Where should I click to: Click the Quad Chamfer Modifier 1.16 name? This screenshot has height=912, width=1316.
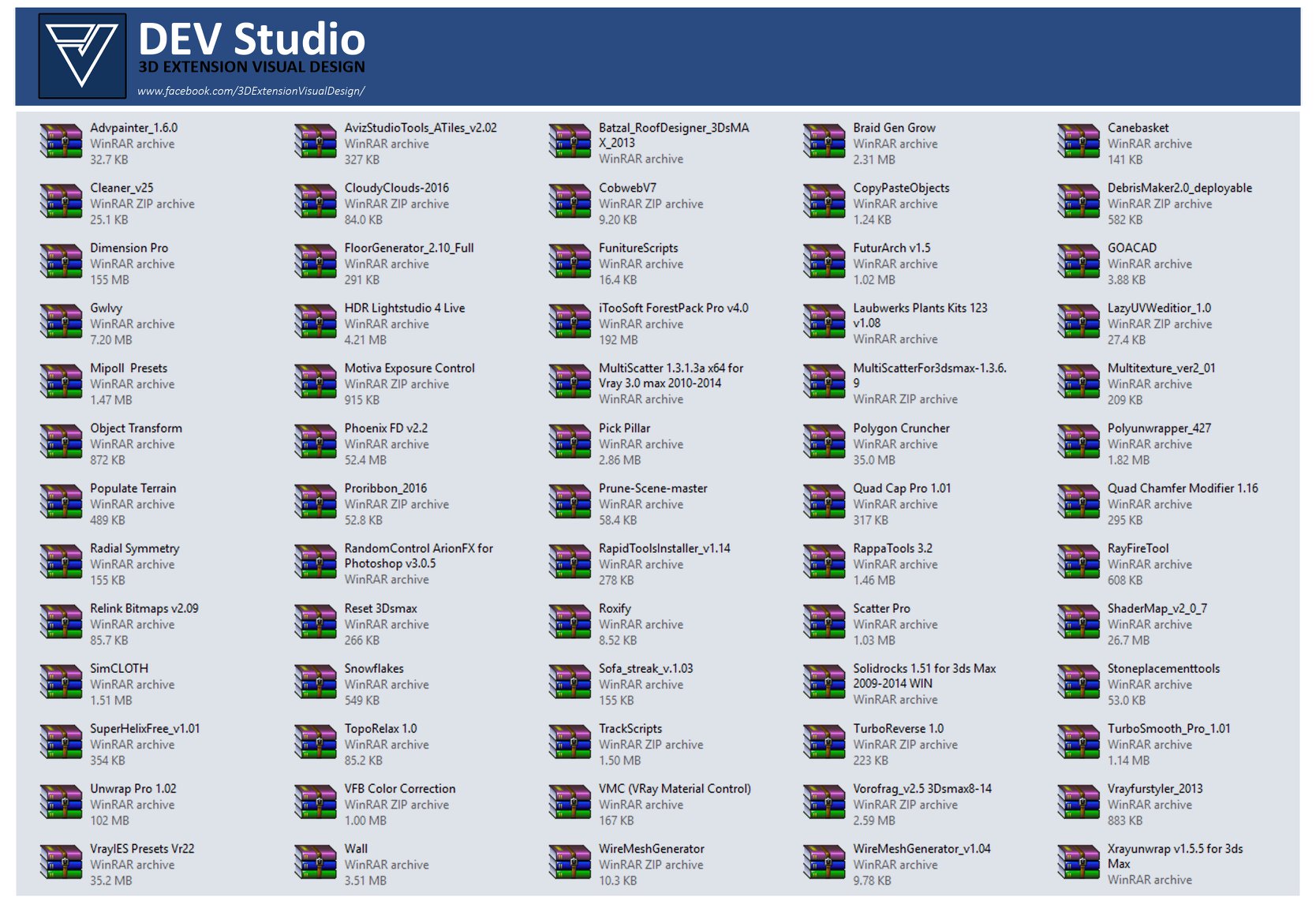[x=1183, y=488]
